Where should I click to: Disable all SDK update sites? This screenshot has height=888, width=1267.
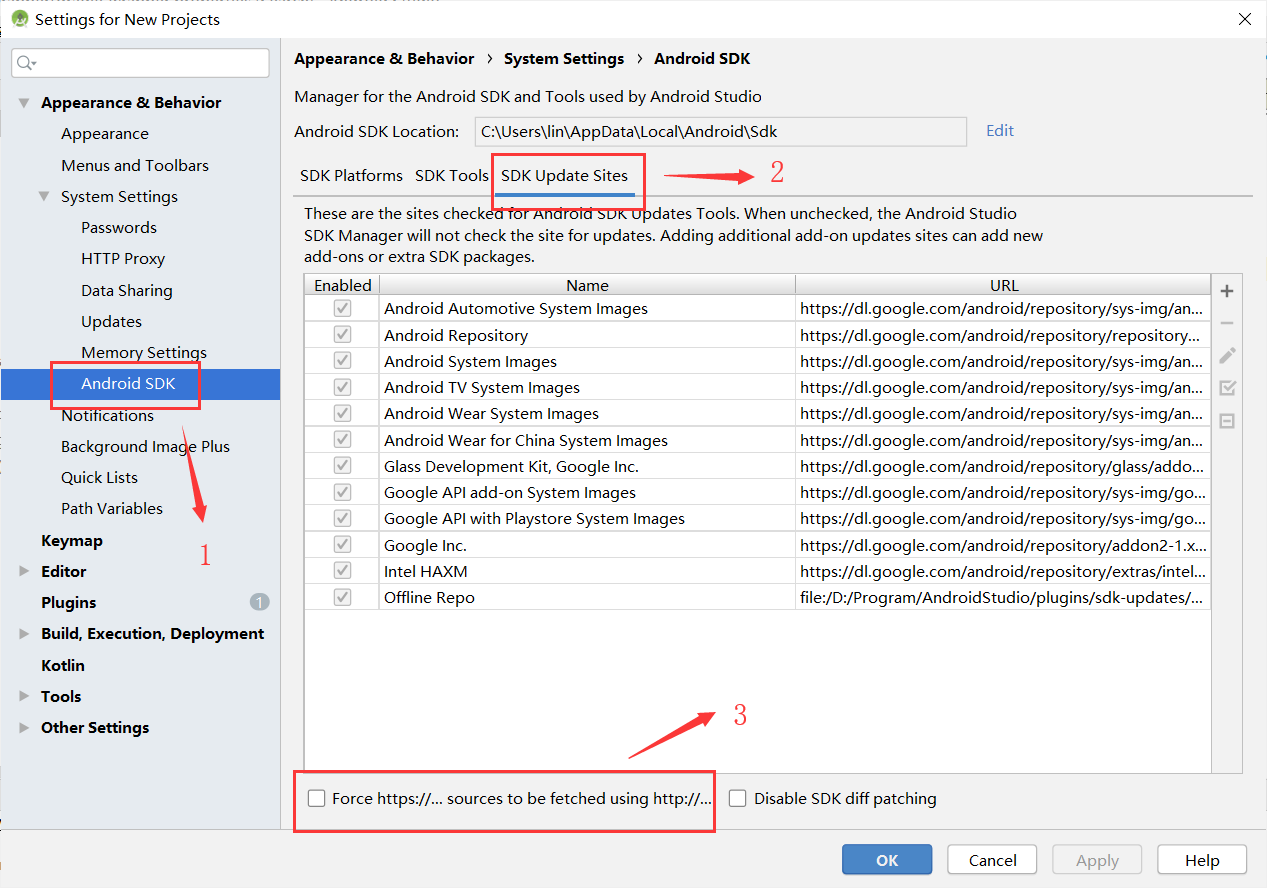pos(1227,420)
